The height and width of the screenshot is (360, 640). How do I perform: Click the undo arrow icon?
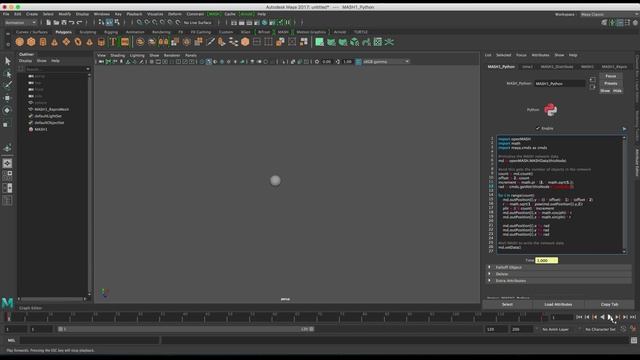tap(71, 22)
